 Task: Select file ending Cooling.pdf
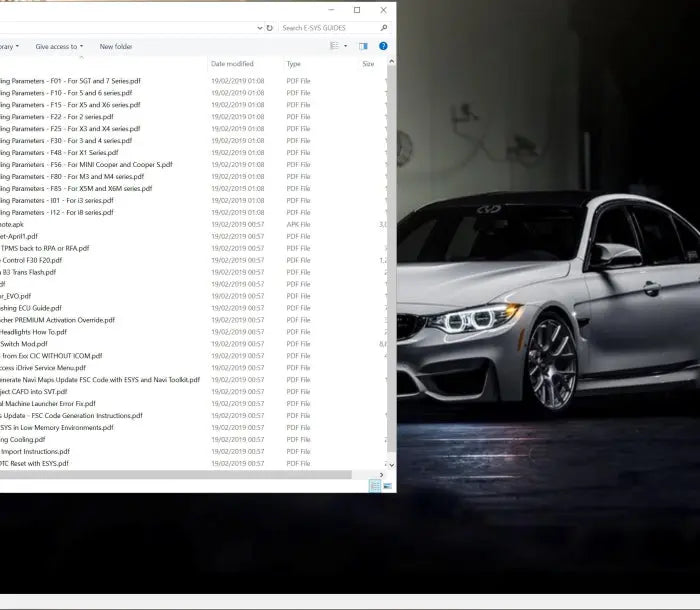pos(23,439)
